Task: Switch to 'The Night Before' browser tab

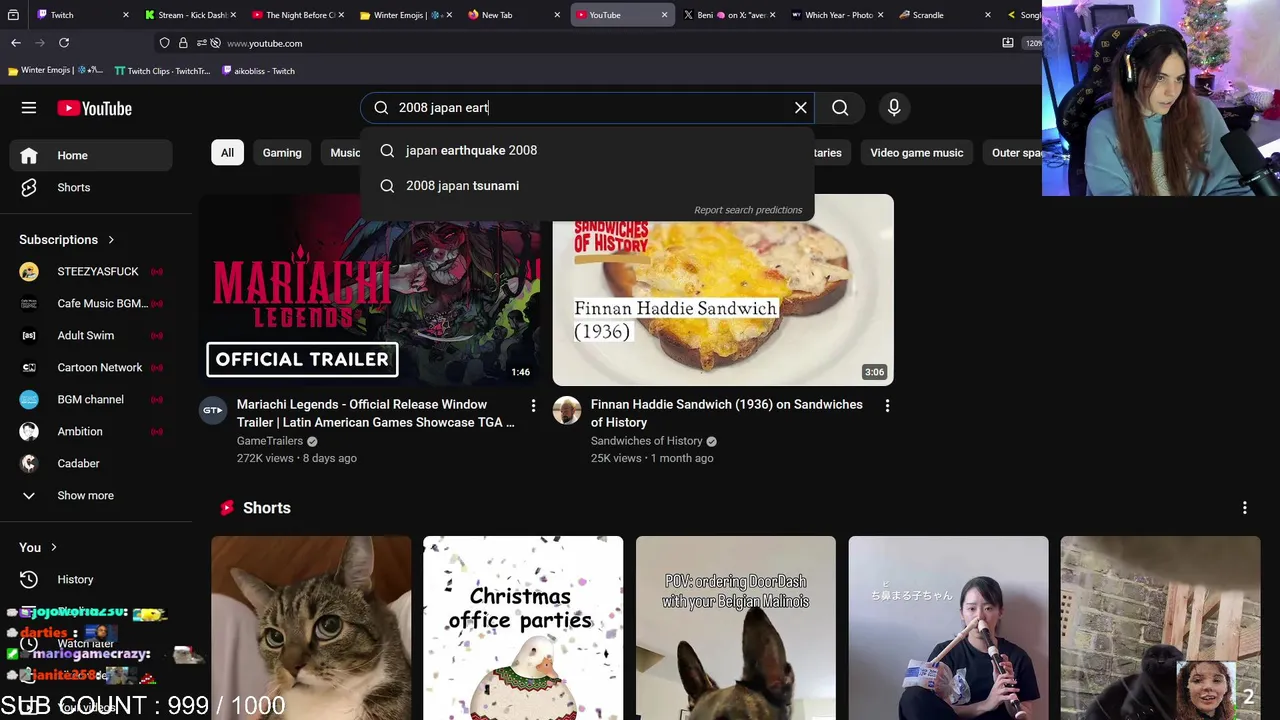Action: tap(298, 15)
